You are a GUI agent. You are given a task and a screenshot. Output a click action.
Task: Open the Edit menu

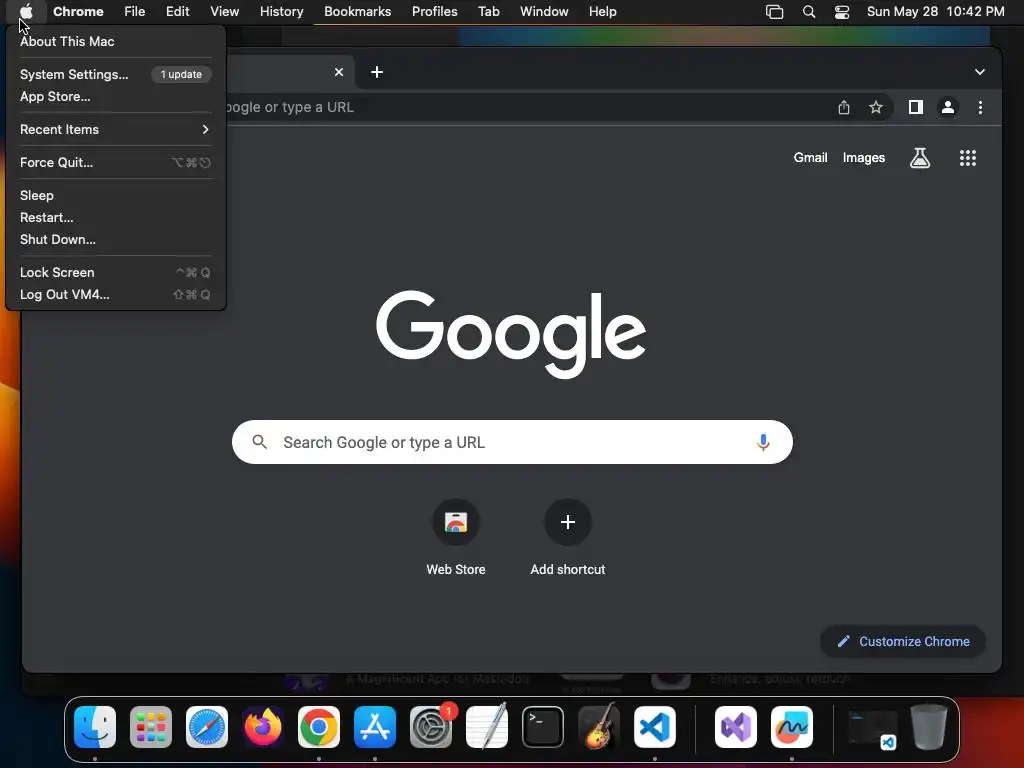pos(177,11)
